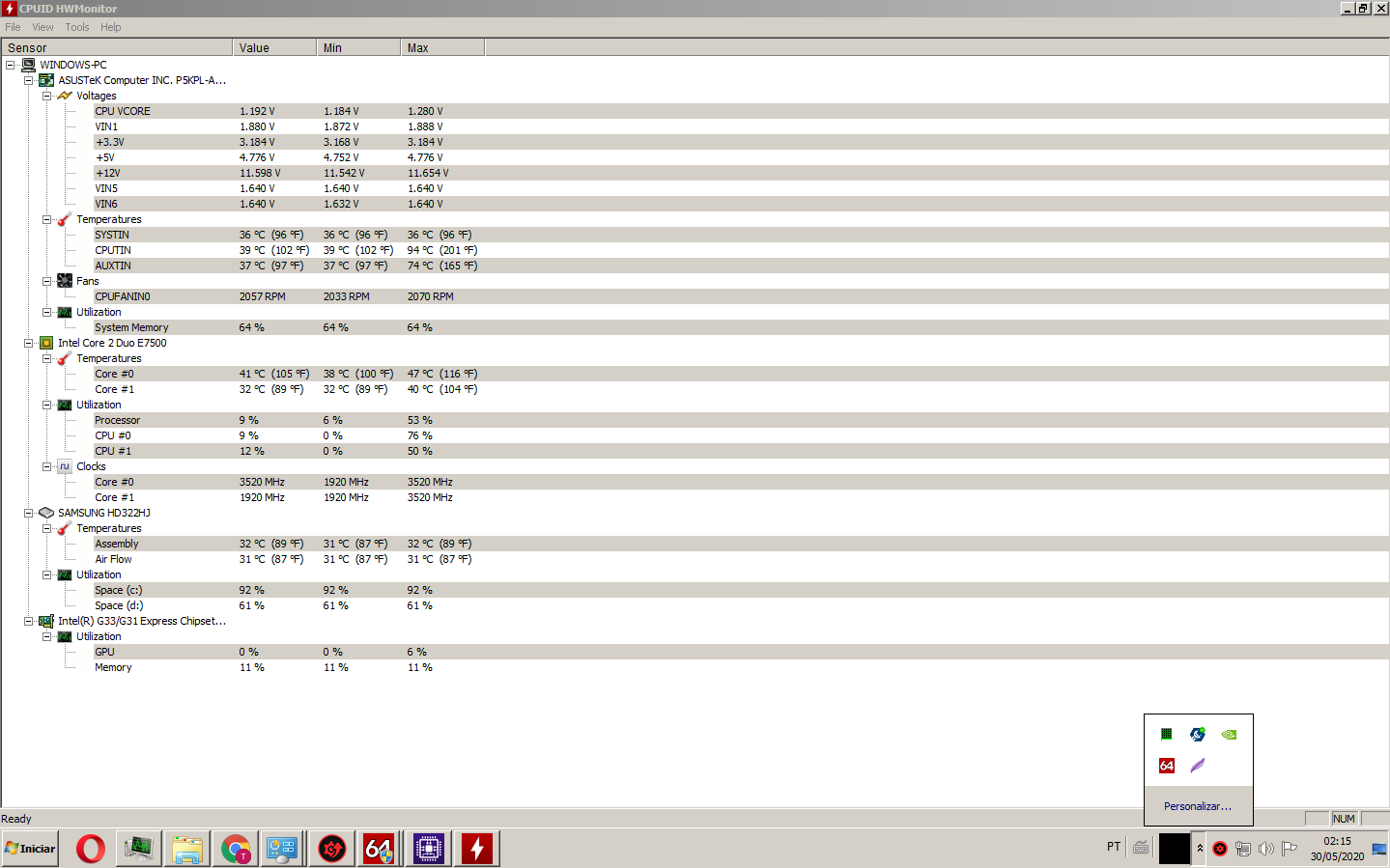
Task: Open the View menu
Action: [x=43, y=27]
